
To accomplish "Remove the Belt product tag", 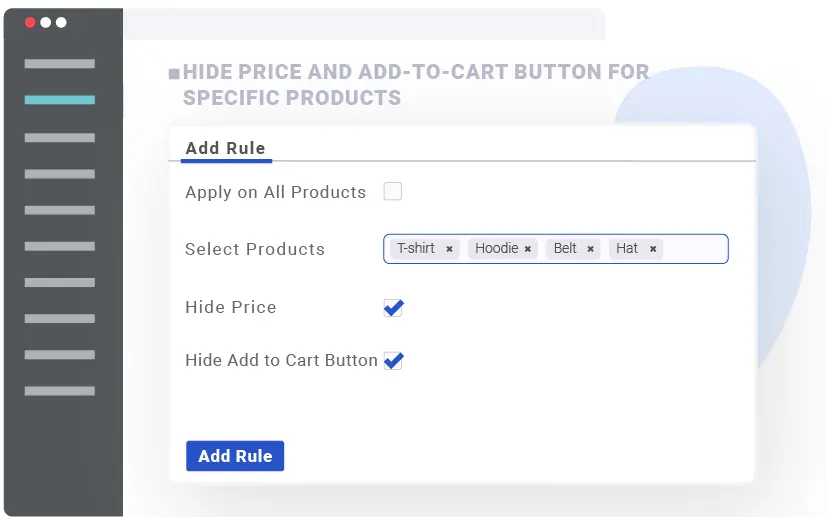I will pyautogui.click(x=590, y=249).
